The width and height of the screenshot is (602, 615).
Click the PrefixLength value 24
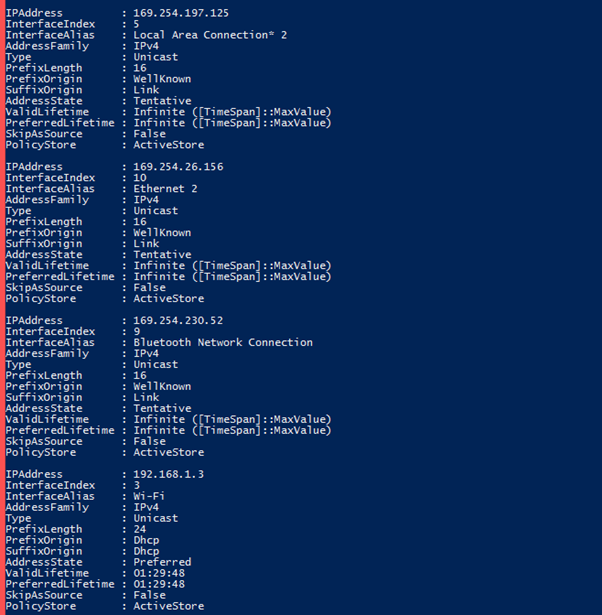click(140, 529)
